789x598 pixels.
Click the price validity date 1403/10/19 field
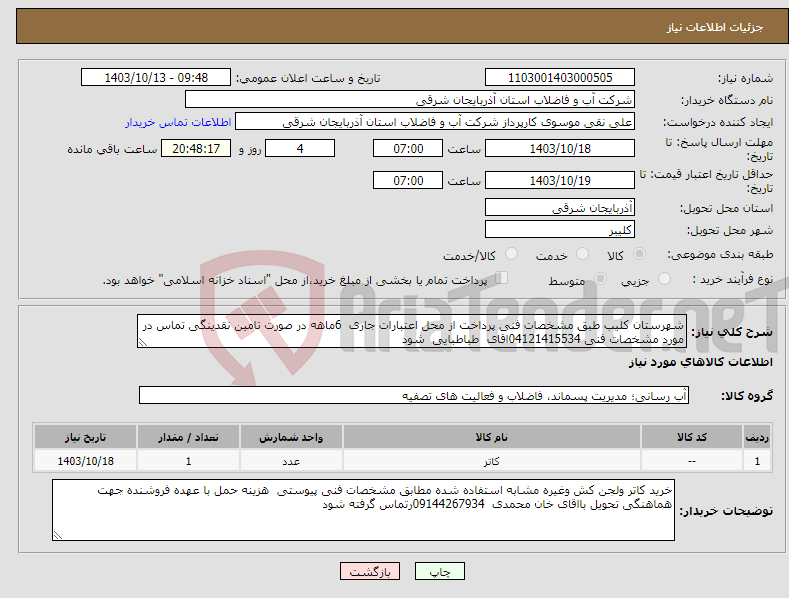point(560,180)
